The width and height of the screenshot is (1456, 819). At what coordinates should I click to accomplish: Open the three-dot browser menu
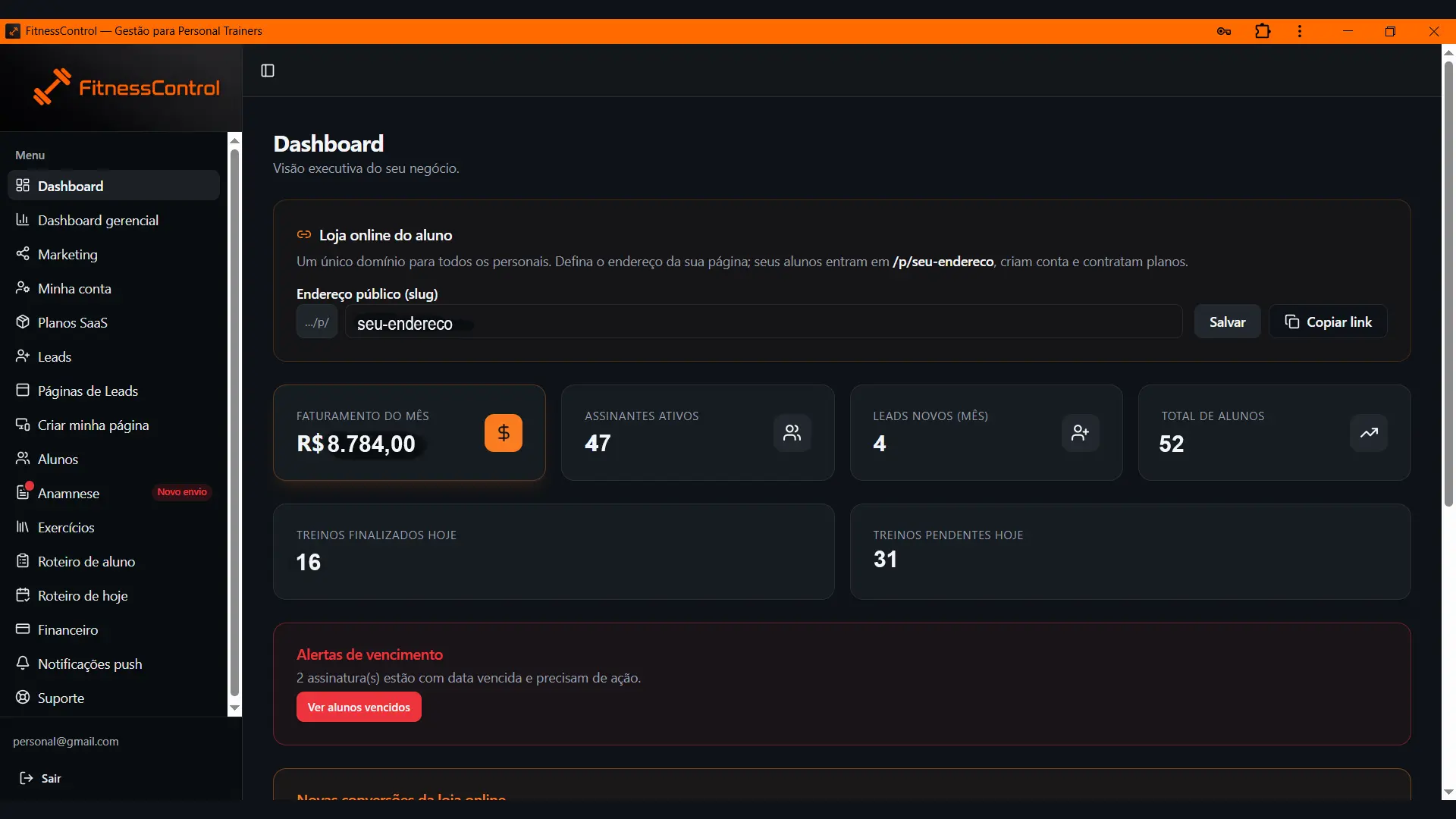click(1300, 31)
